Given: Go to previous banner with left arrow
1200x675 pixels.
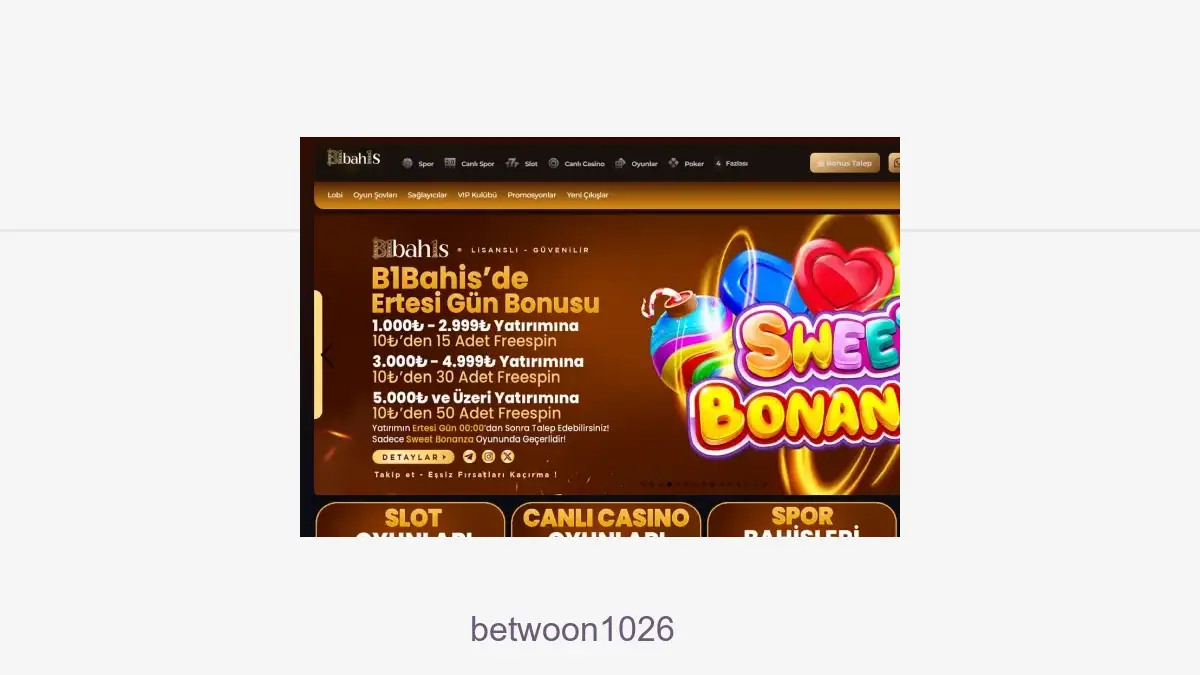Looking at the screenshot, I should pyautogui.click(x=327, y=355).
